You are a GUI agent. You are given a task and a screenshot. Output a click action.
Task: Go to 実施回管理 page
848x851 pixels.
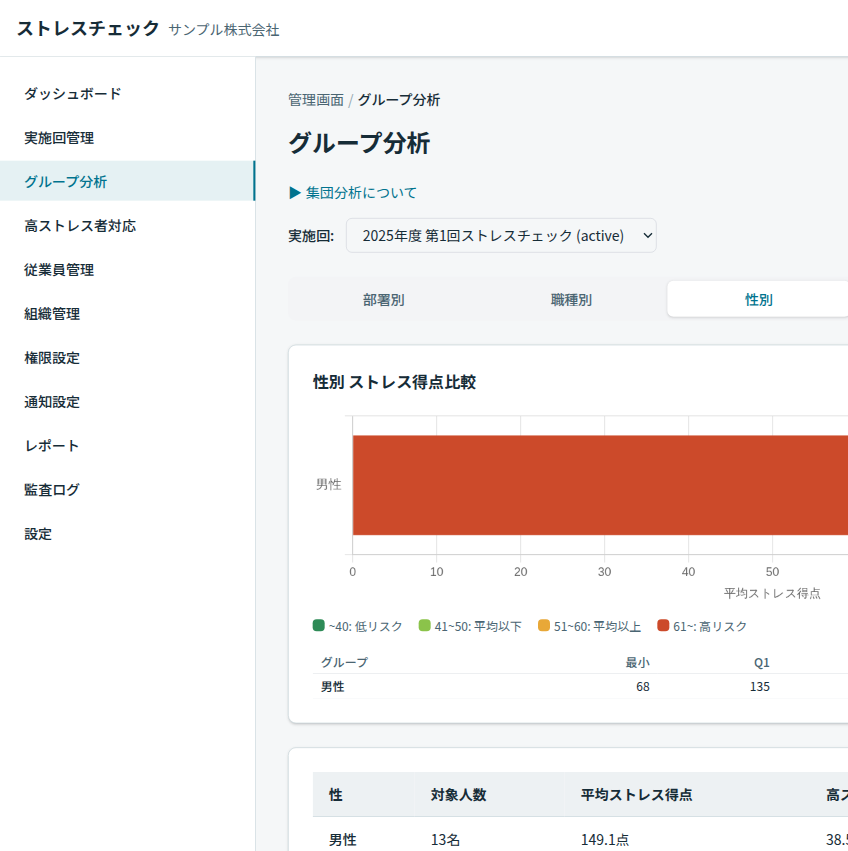pyautogui.click(x=59, y=138)
